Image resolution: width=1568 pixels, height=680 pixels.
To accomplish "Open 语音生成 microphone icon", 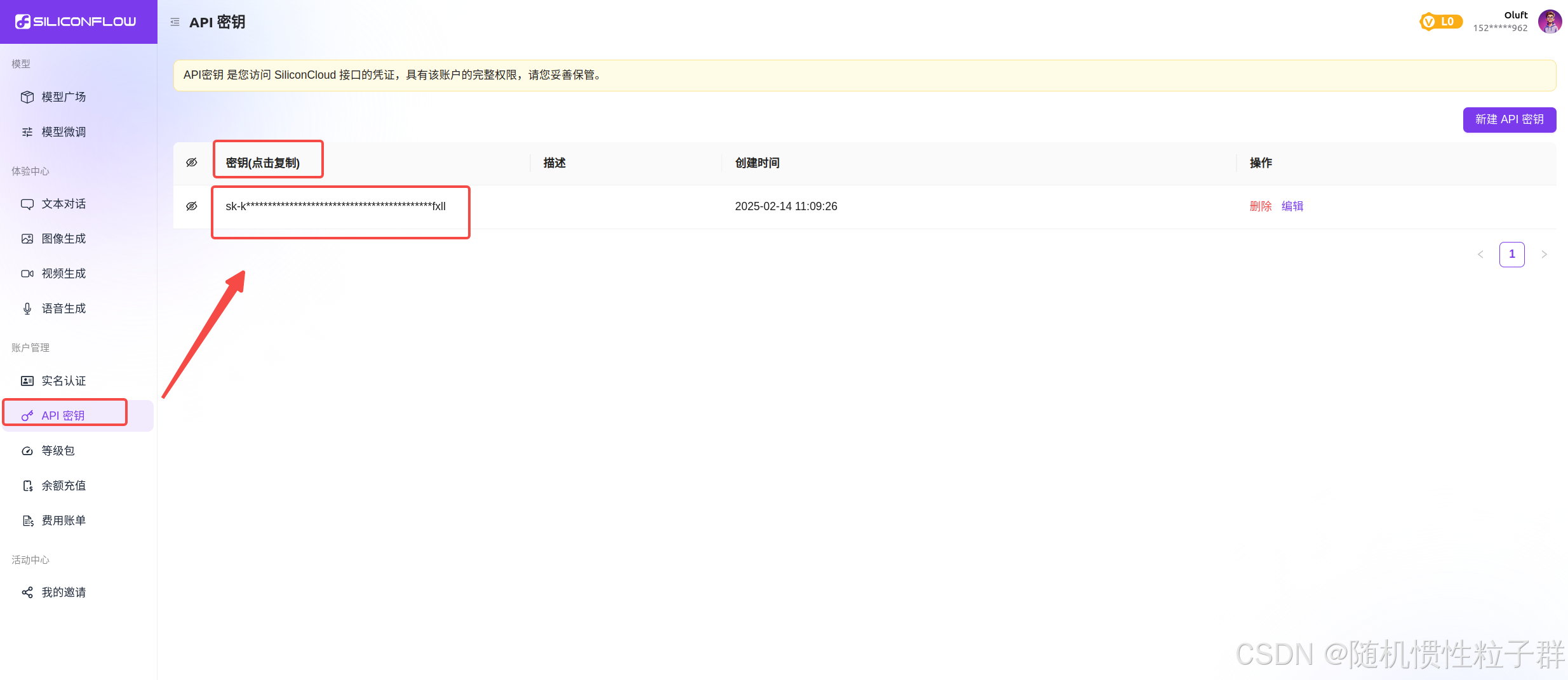I will pyautogui.click(x=27, y=309).
